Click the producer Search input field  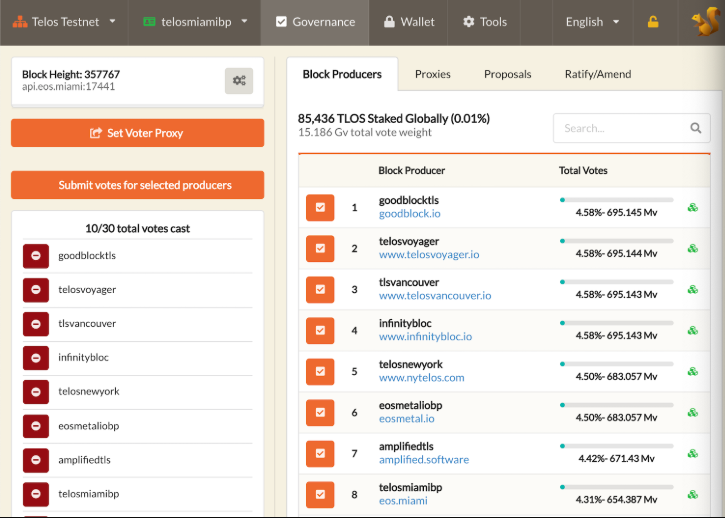(632, 128)
